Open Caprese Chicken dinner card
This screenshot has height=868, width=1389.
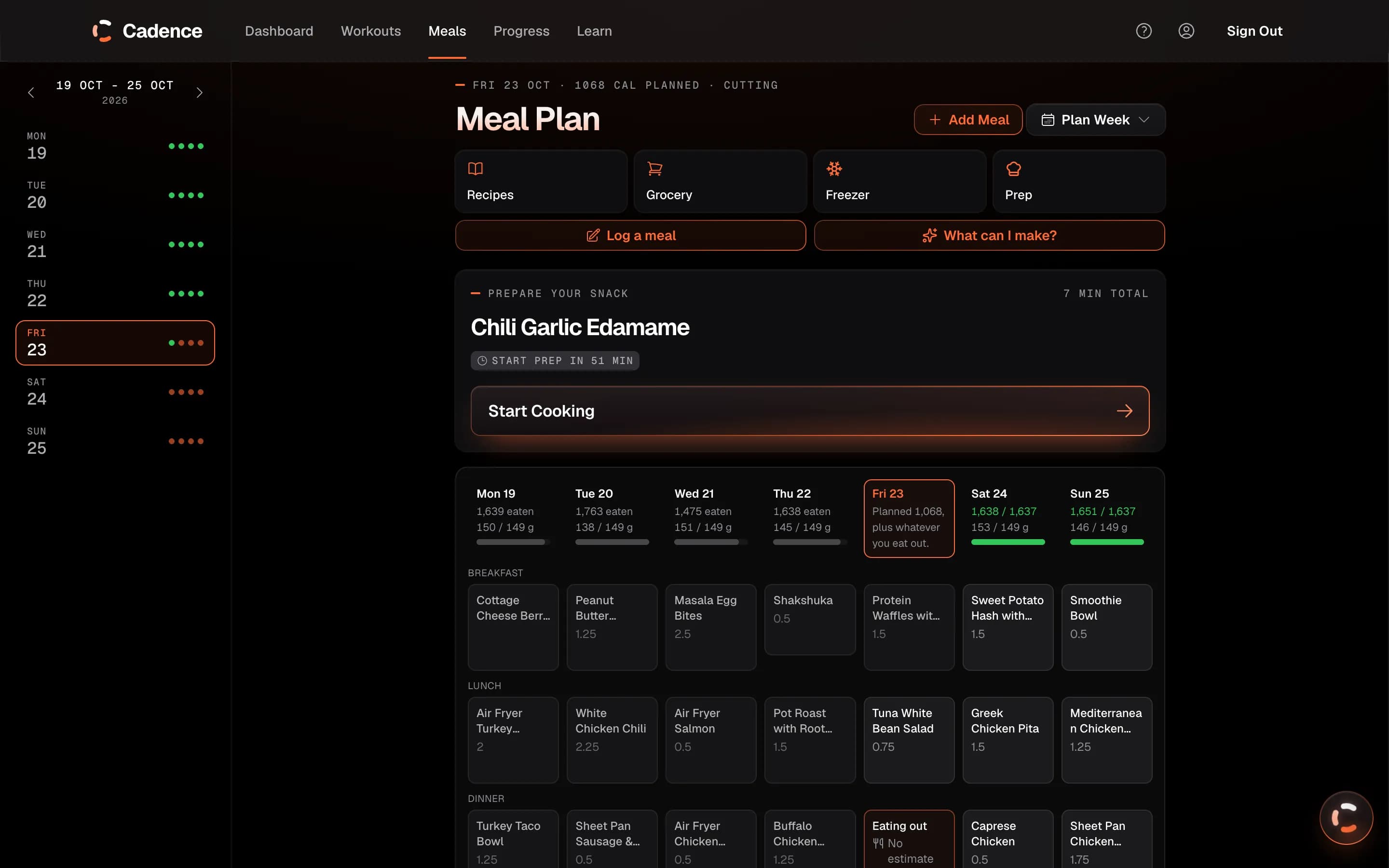[x=1008, y=839]
